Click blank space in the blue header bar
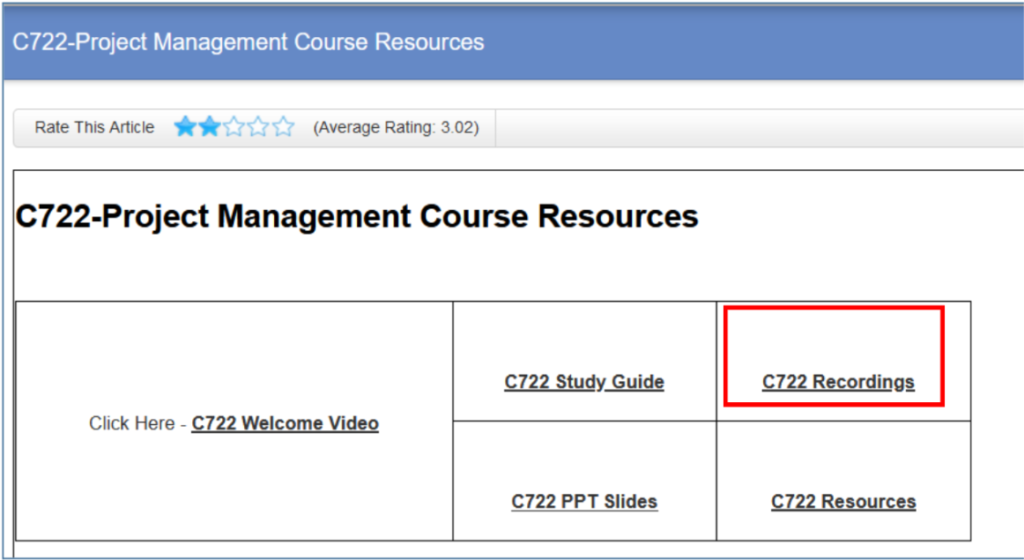The image size is (1024, 560). [751, 42]
